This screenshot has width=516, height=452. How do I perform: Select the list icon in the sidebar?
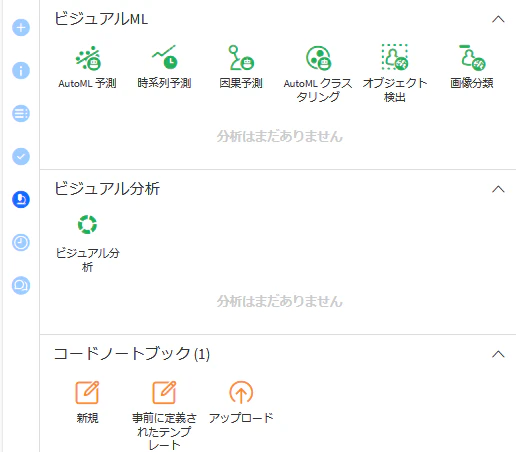21,114
